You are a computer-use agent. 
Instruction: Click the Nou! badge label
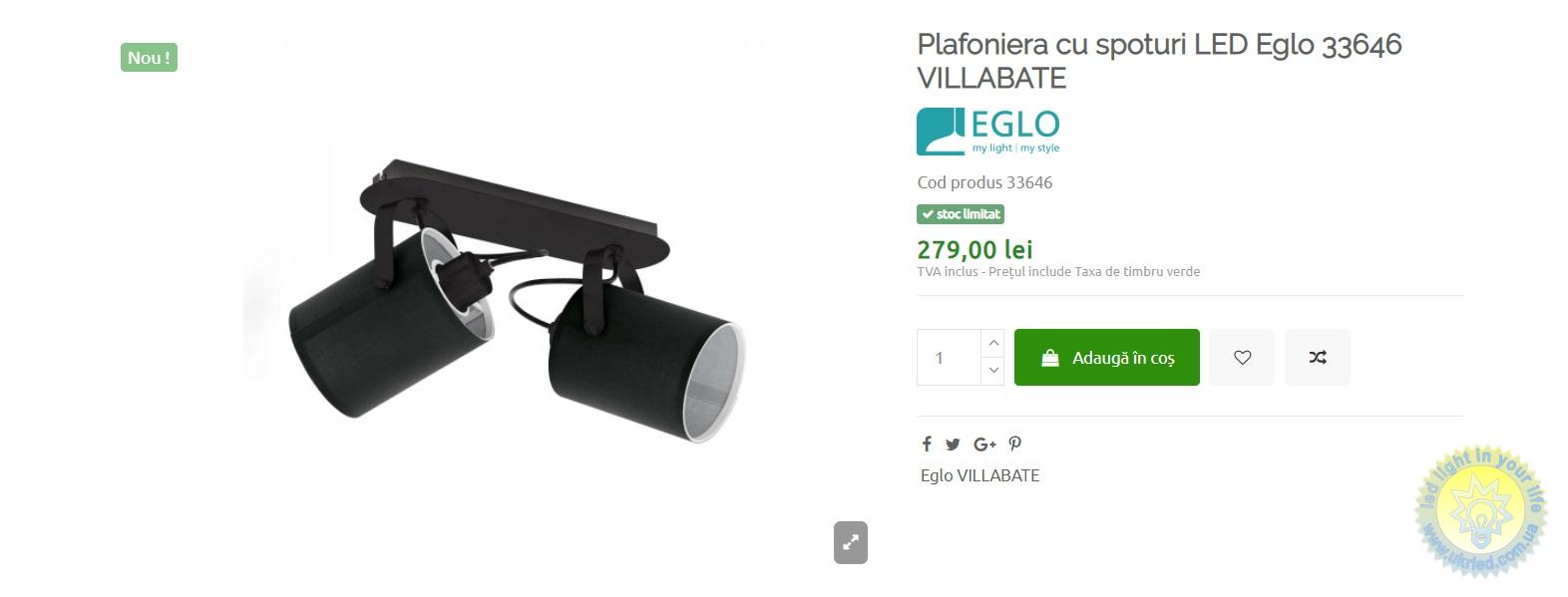click(149, 58)
